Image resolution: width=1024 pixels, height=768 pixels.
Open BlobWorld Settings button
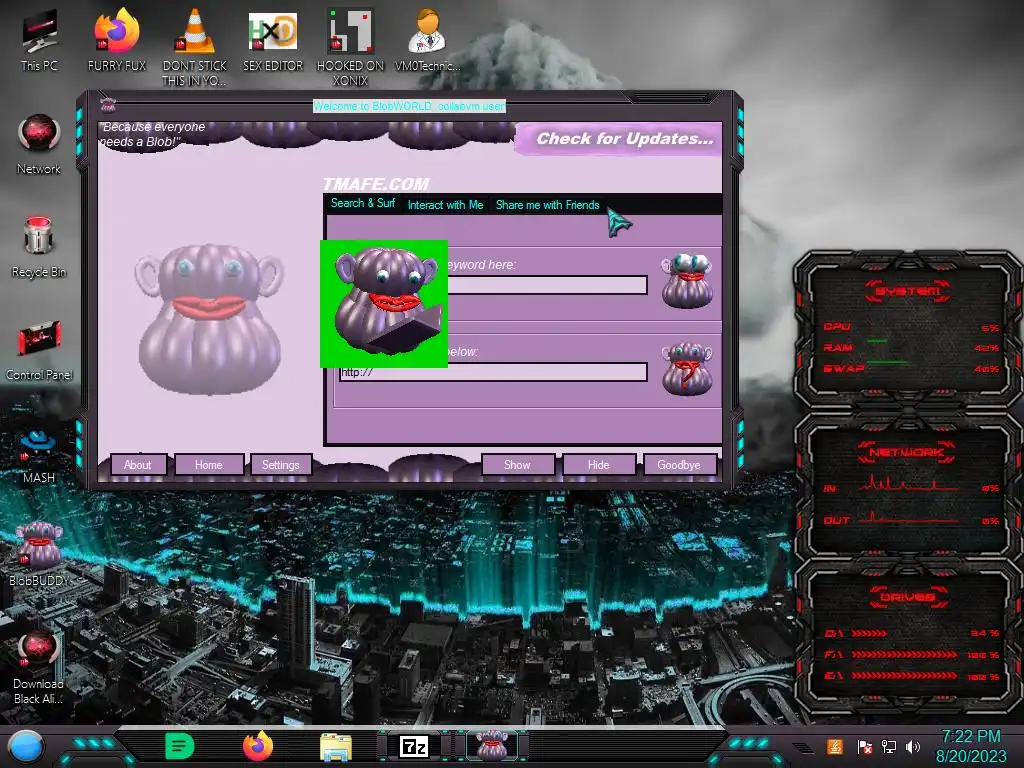281,465
